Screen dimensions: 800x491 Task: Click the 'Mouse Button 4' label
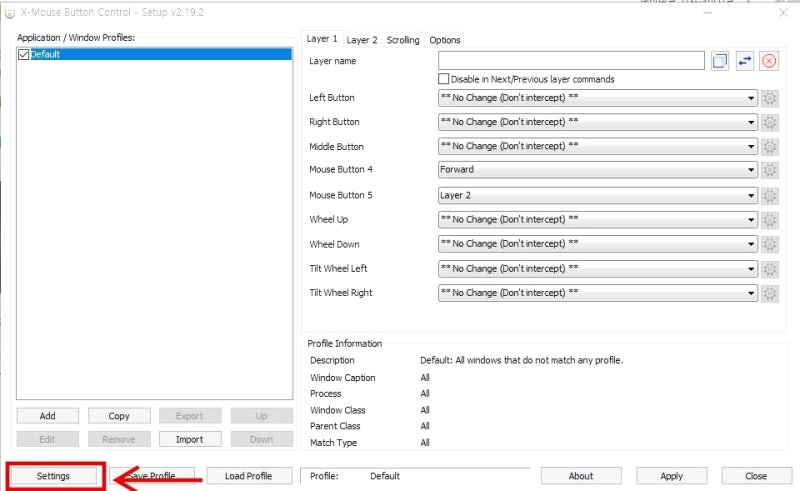(x=341, y=169)
